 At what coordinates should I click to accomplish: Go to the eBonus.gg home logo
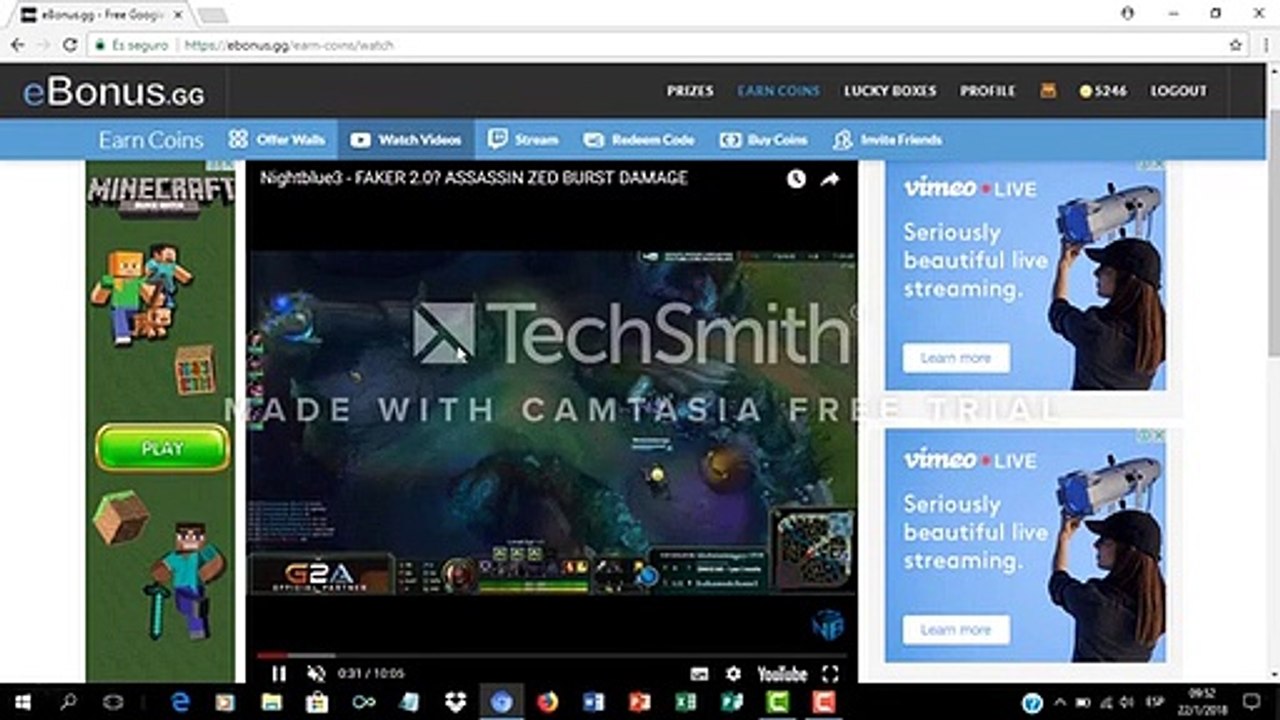114,92
